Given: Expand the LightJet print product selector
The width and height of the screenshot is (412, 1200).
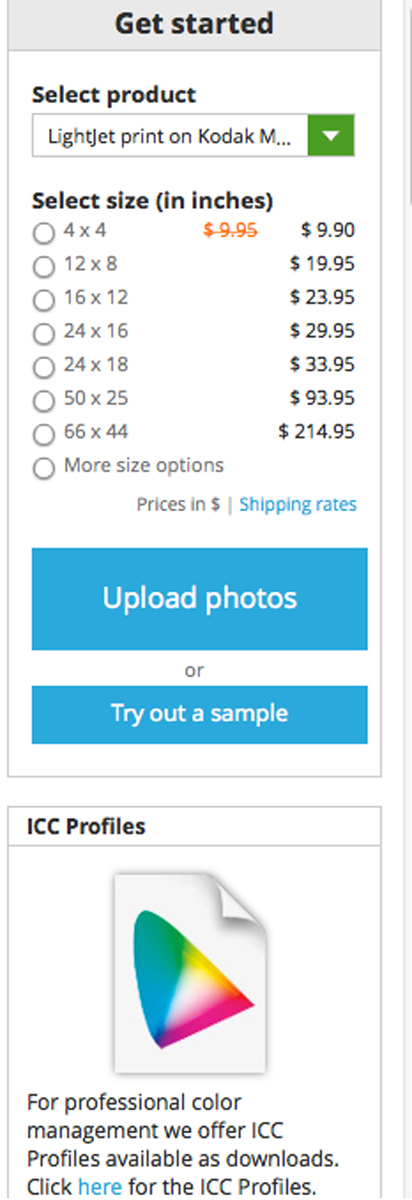Looking at the screenshot, I should (193, 137).
